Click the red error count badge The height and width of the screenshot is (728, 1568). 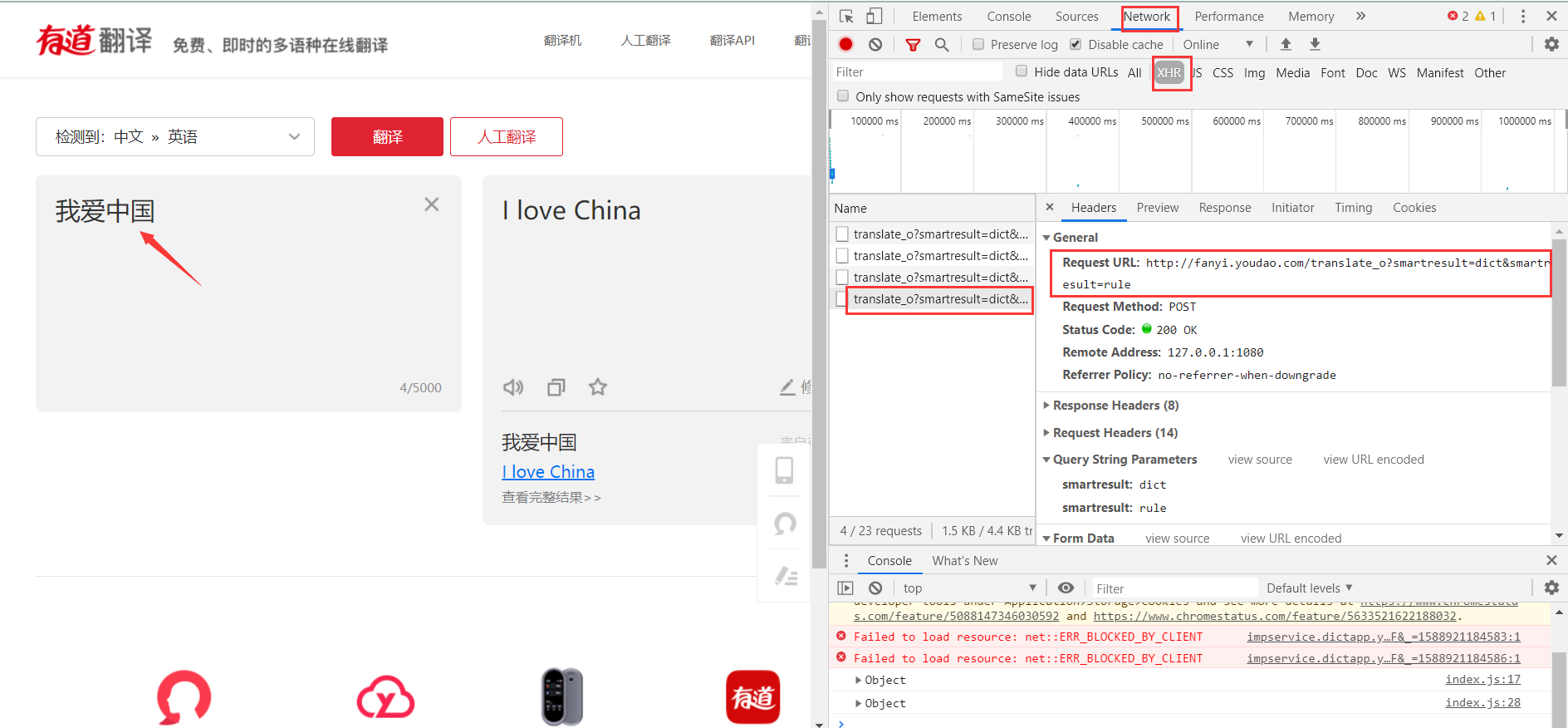coord(1458,16)
